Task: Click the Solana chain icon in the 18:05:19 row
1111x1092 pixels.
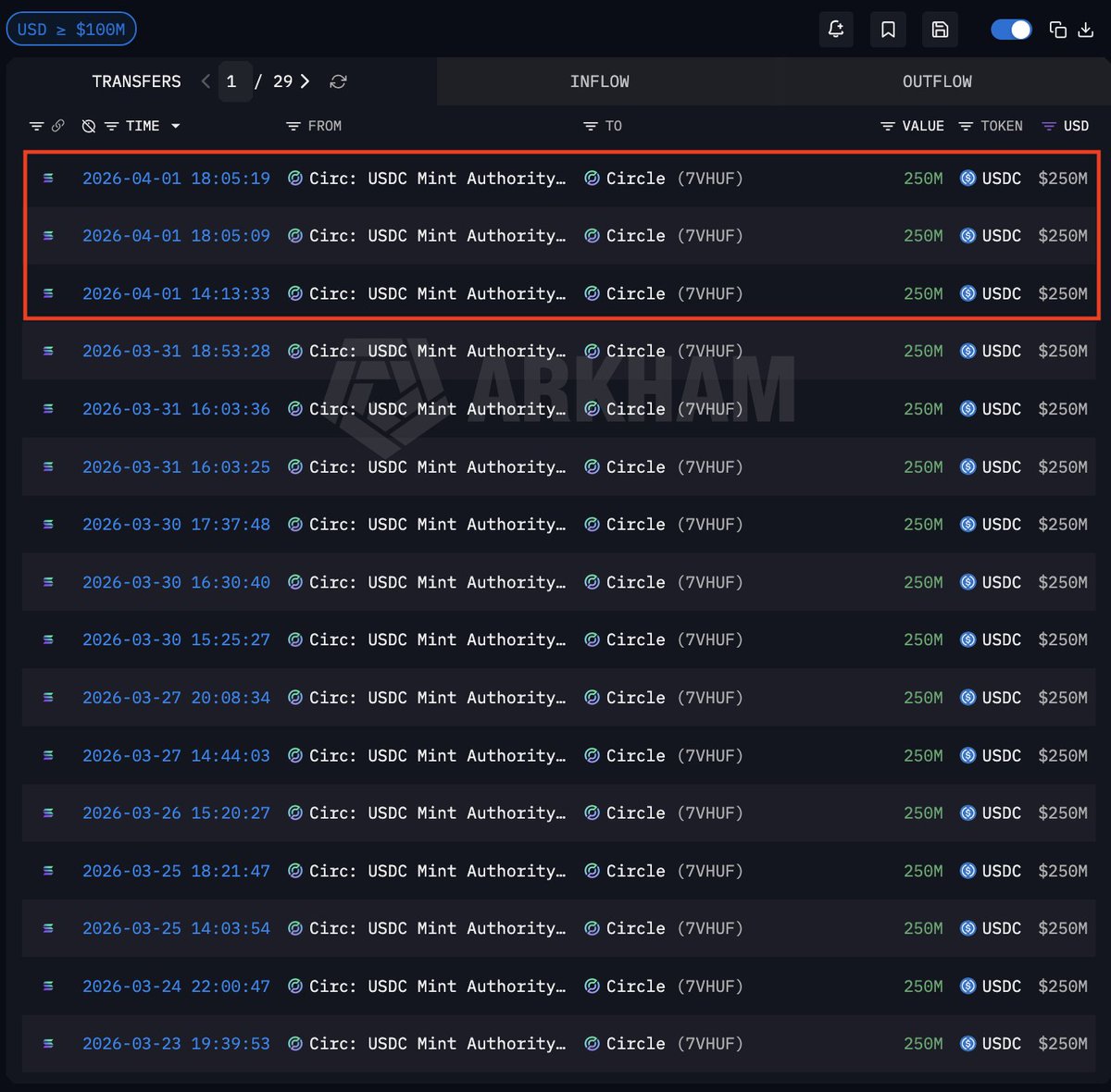Action: 48,179
